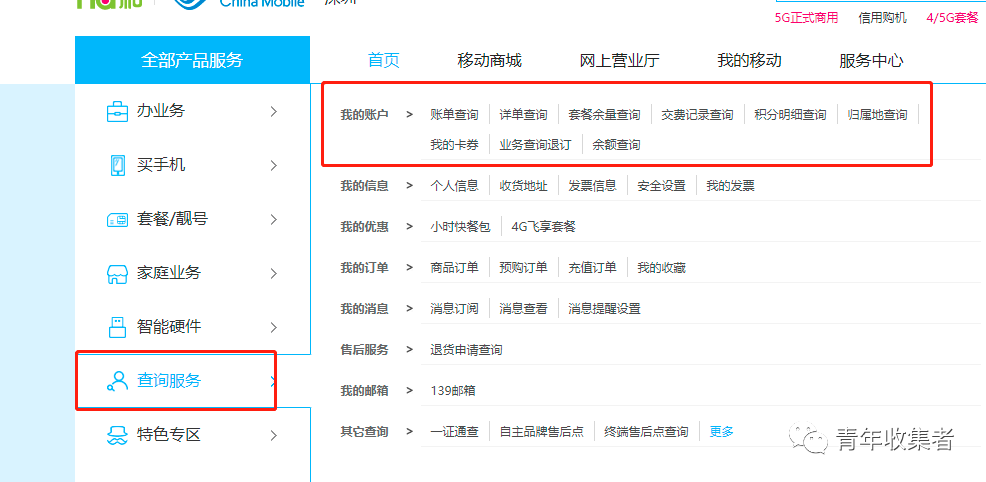Open the 全部产品服务 menu header
The height and width of the screenshot is (482, 986).
click(x=192, y=60)
